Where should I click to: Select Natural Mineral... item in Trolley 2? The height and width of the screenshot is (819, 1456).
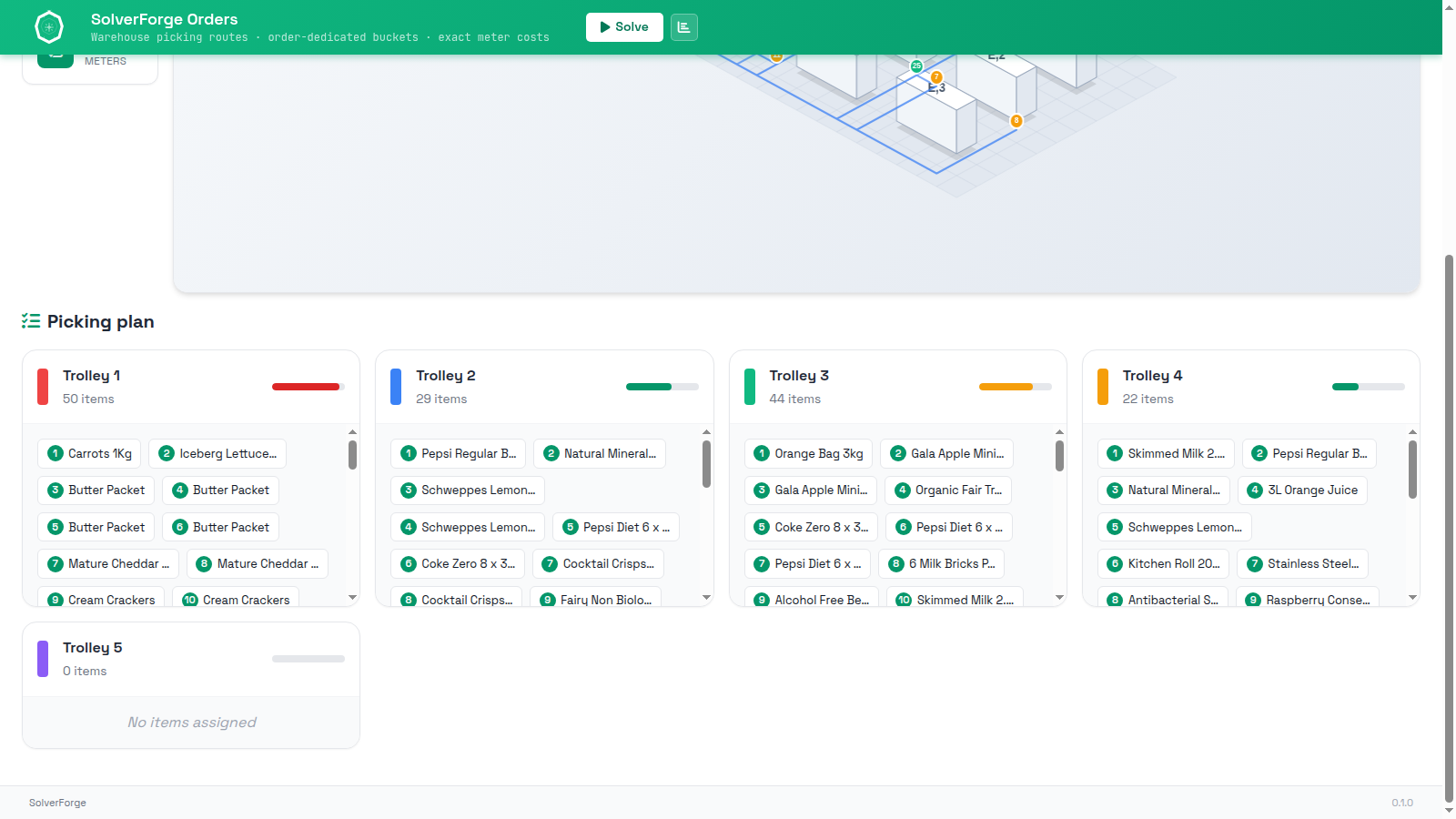coord(600,453)
